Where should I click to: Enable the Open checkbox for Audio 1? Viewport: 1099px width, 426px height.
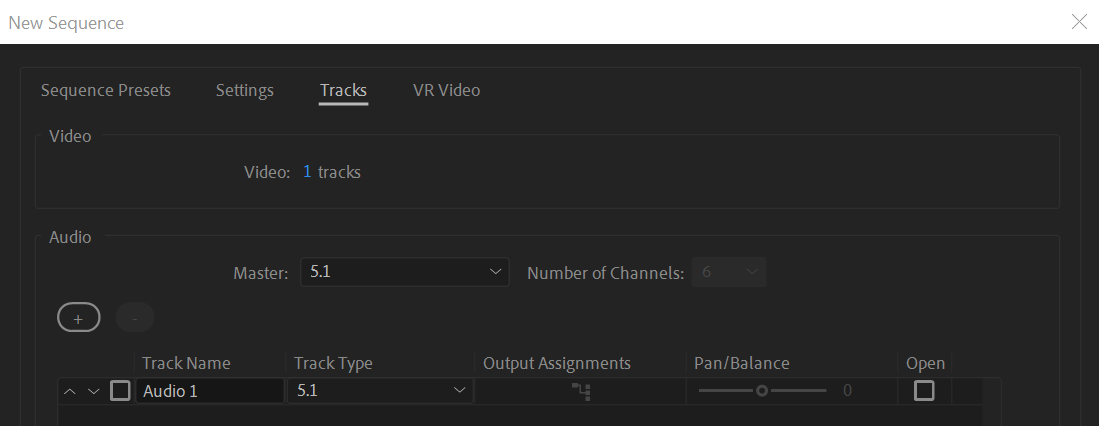click(924, 391)
